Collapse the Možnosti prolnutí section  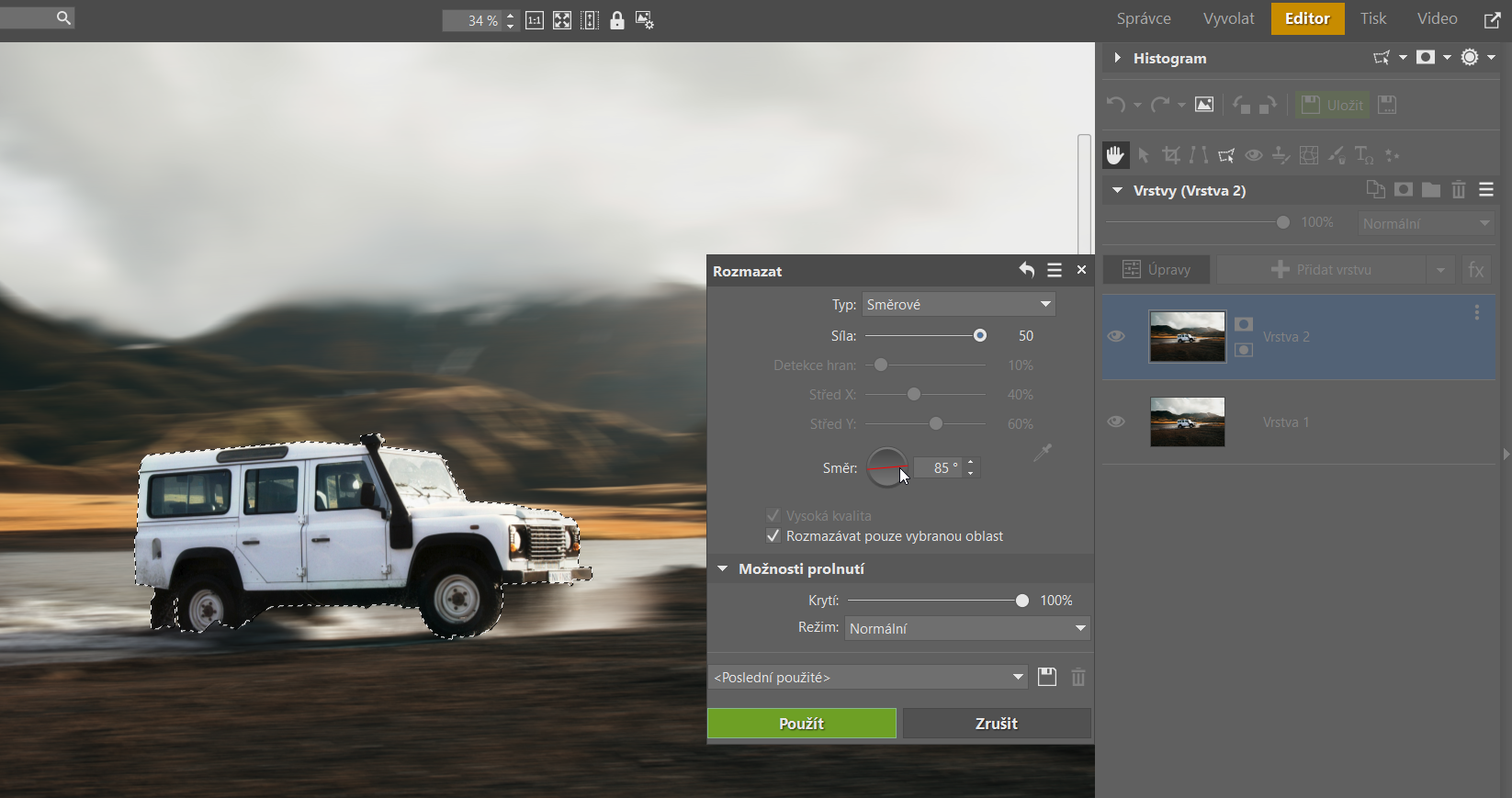pyautogui.click(x=723, y=569)
